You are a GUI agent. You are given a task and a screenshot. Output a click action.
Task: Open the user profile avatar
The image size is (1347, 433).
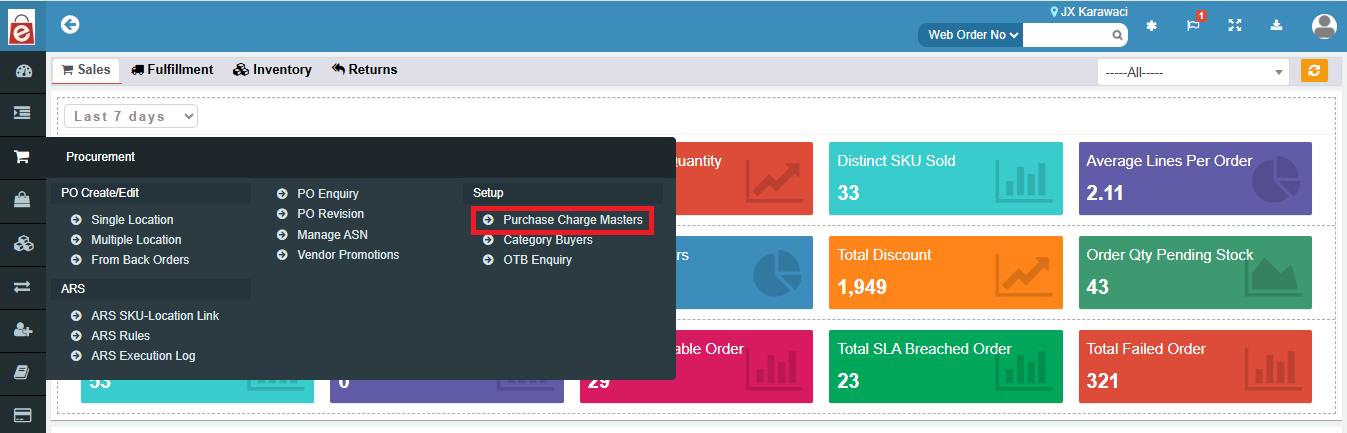tap(1324, 26)
